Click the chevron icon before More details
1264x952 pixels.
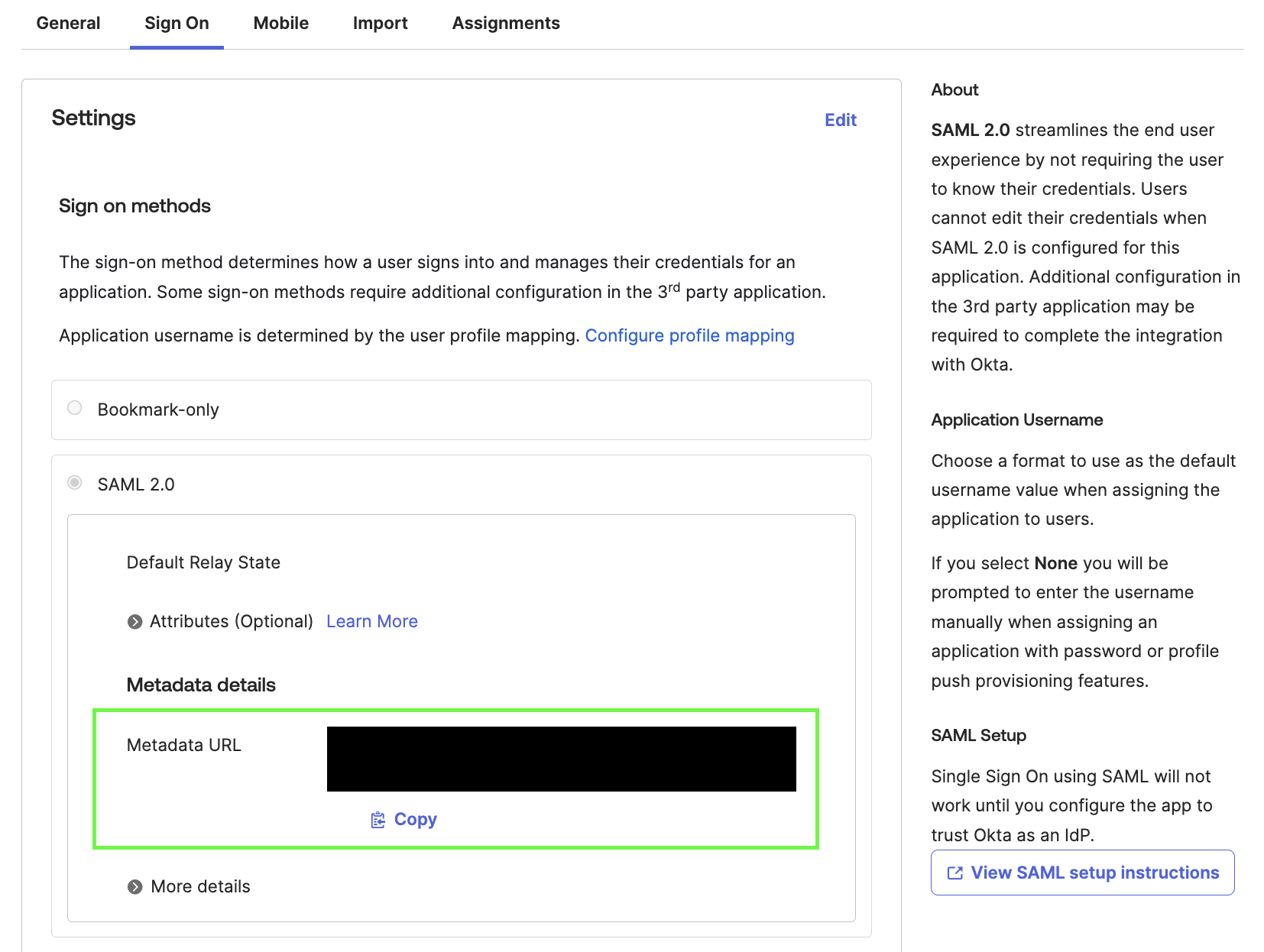pyautogui.click(x=135, y=886)
